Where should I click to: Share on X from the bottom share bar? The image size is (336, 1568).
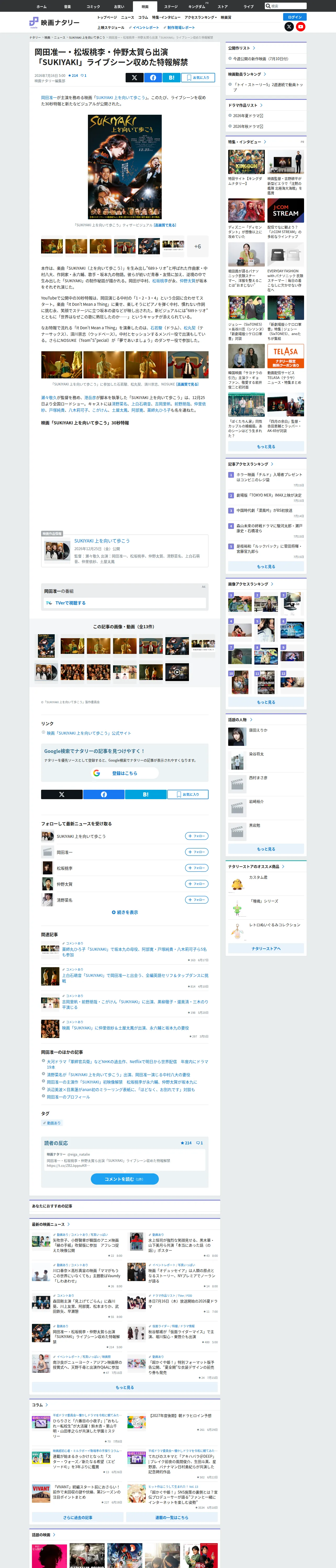(61, 794)
